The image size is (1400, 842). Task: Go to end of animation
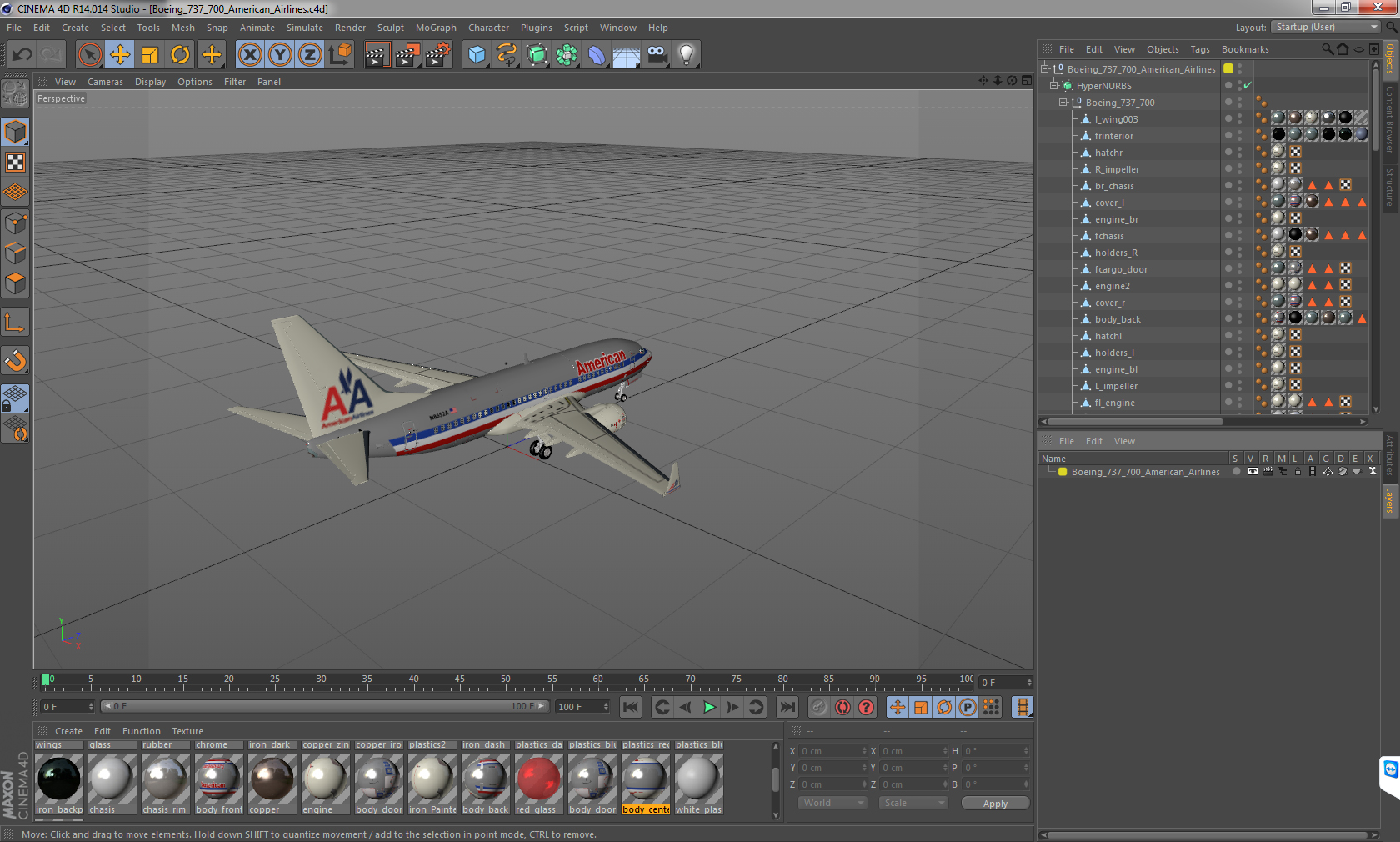coord(787,707)
